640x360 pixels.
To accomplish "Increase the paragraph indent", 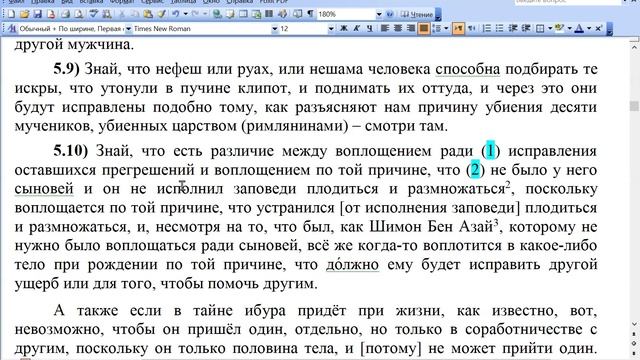I will click(x=526, y=28).
